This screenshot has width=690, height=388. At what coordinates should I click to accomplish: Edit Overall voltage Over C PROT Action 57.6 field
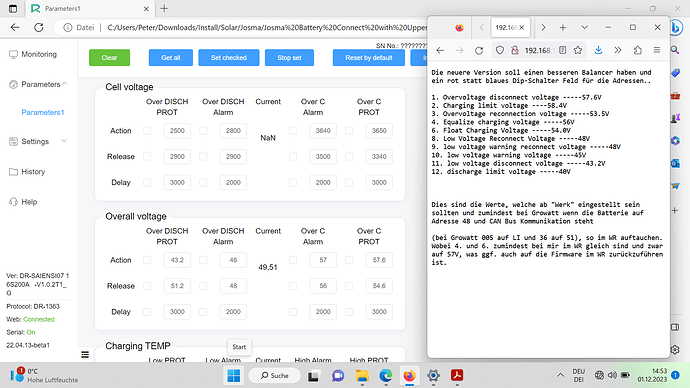379,260
